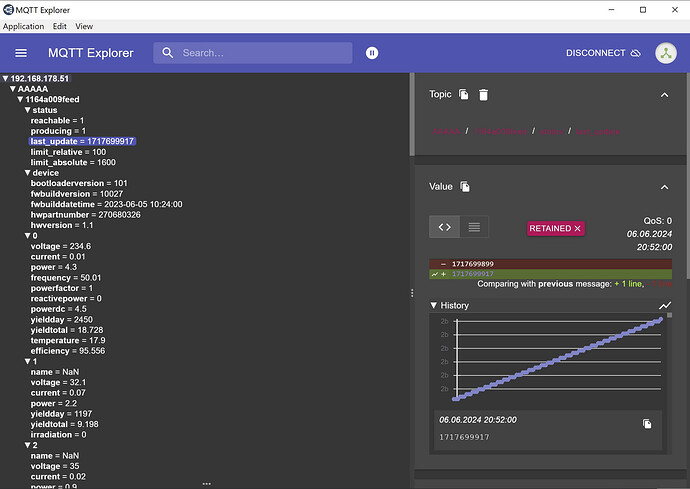Screen dimensions: 690x489
Task: Collapse the 192.168.178.51 root node
Action: tap(5, 78)
